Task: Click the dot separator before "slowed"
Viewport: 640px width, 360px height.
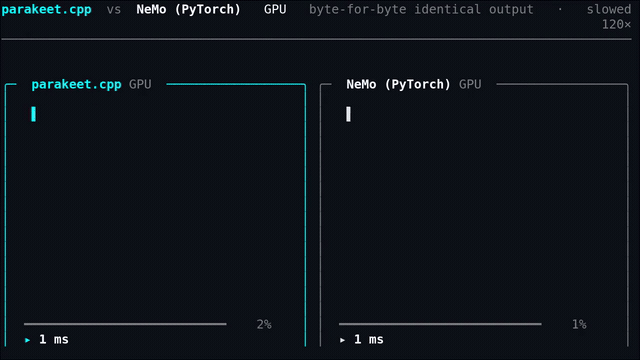Action: 560,10
